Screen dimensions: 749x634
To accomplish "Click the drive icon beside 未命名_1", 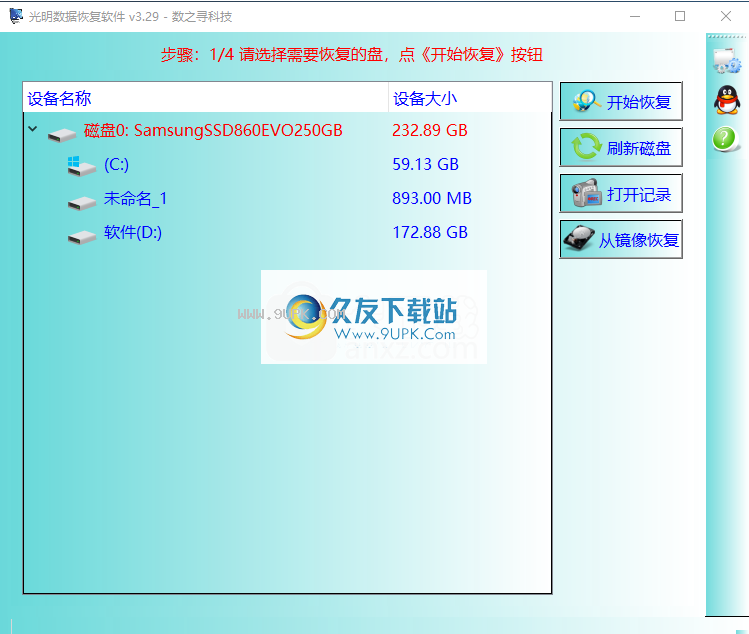I will [x=81, y=203].
